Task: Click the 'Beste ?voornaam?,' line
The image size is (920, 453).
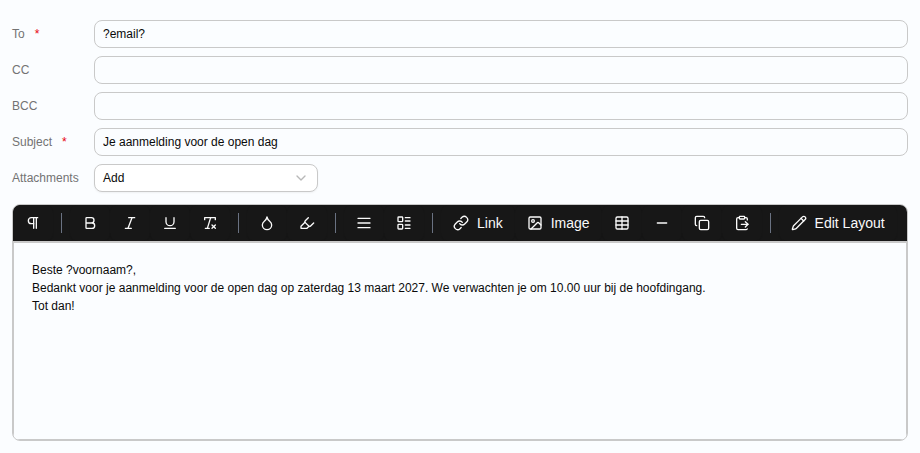Action: [84, 270]
